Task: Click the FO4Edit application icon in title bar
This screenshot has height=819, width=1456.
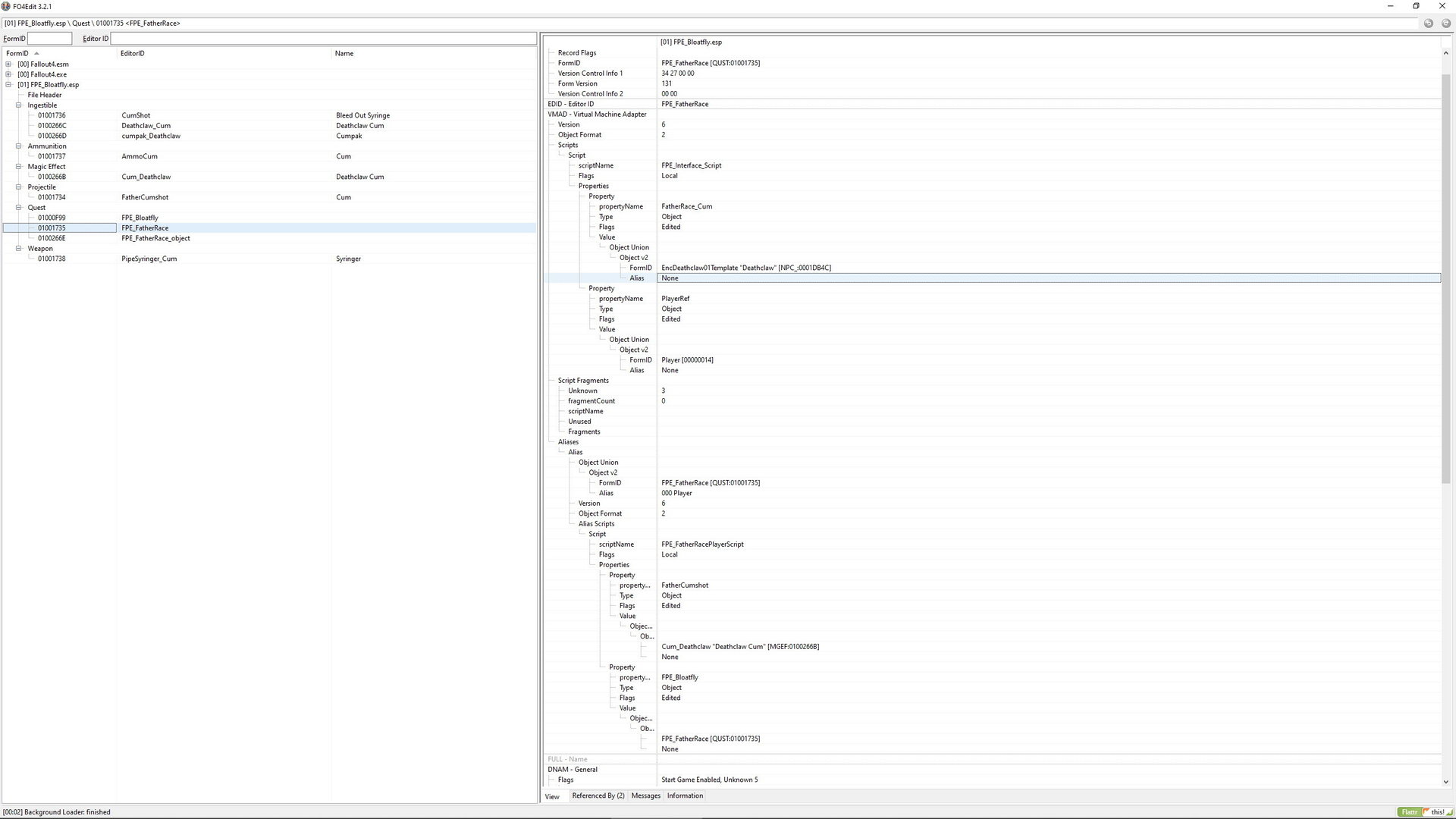Action: (x=6, y=6)
